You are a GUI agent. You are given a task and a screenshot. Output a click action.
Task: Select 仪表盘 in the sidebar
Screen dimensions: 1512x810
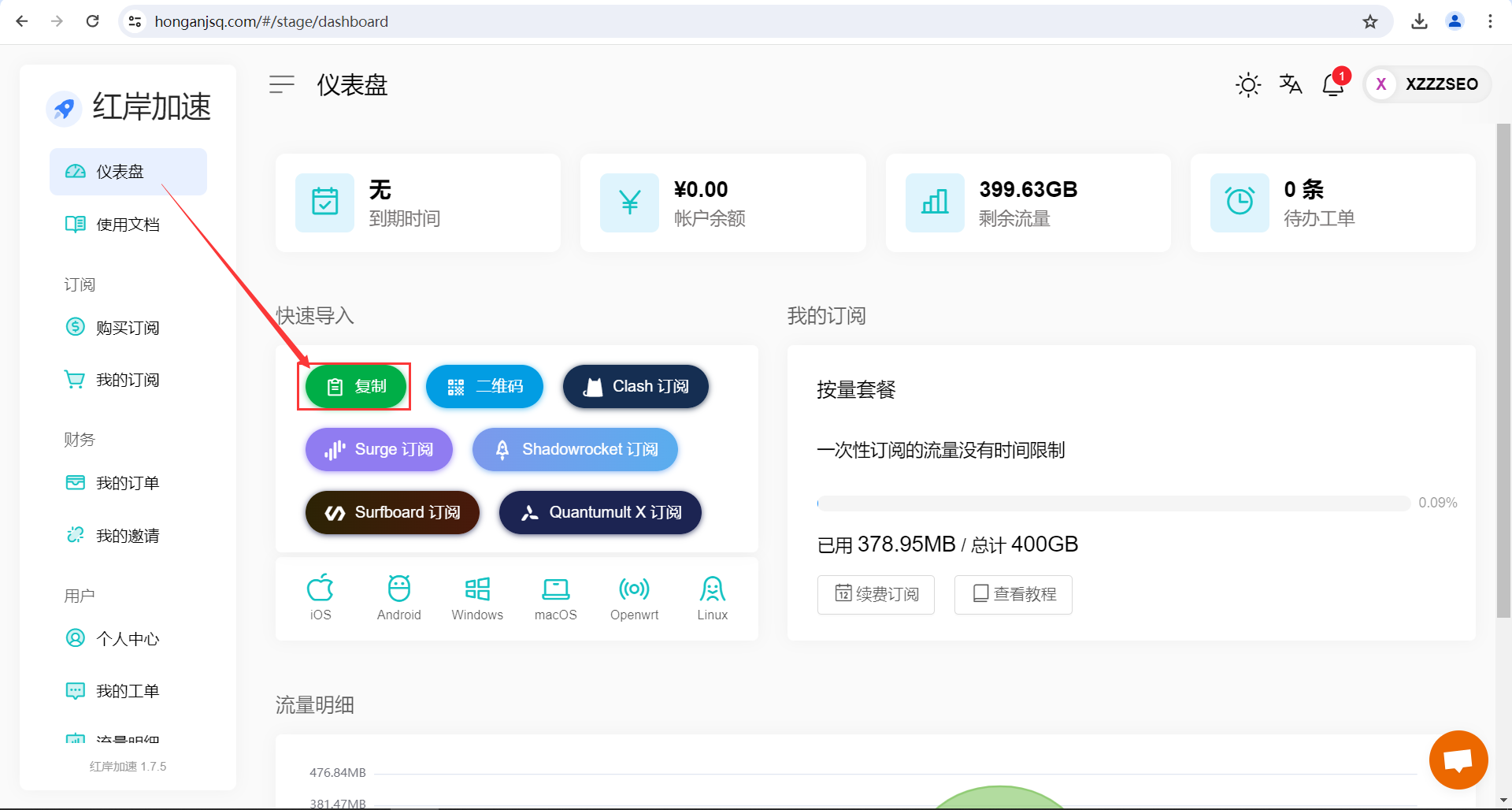coord(128,172)
